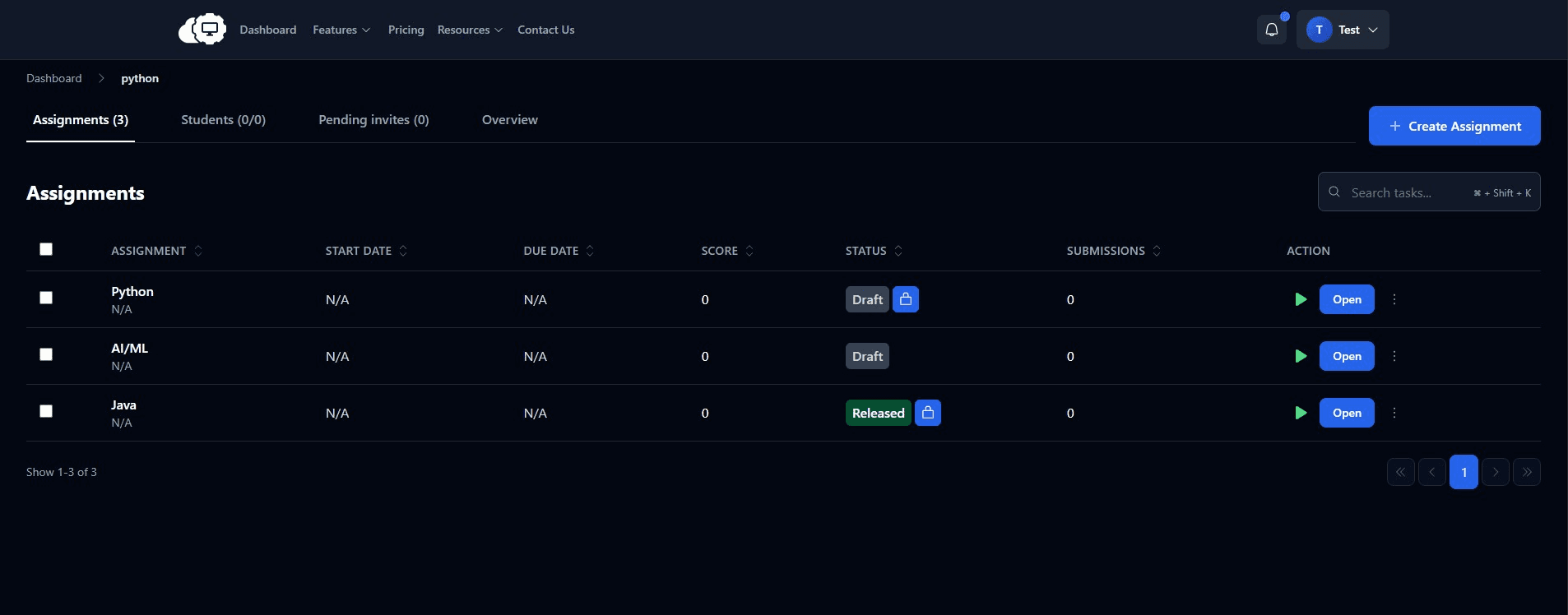Image resolution: width=1568 pixels, height=615 pixels.
Task: Click the 'Show 1-3 of 3' text
Action: (62, 472)
